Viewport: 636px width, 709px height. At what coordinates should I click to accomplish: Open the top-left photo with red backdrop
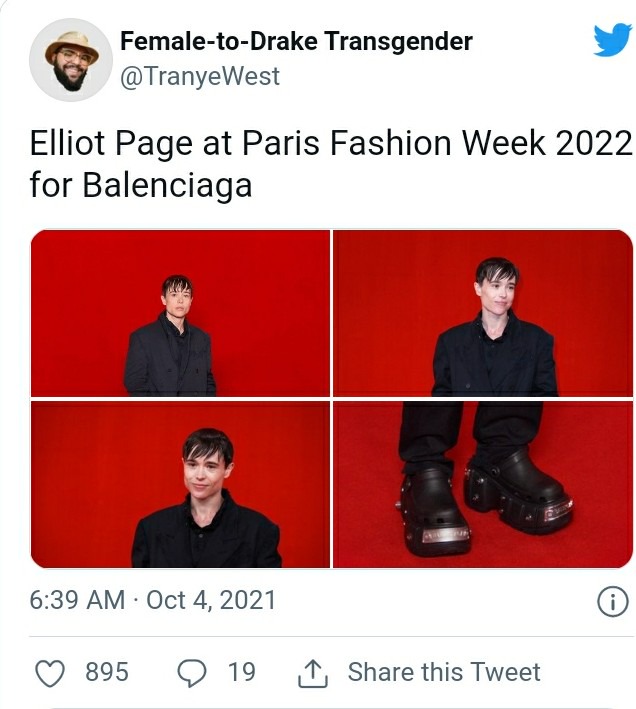[180, 313]
